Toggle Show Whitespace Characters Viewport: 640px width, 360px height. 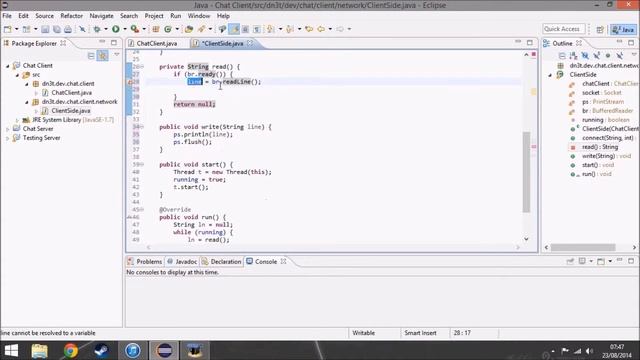[x=256, y=29]
